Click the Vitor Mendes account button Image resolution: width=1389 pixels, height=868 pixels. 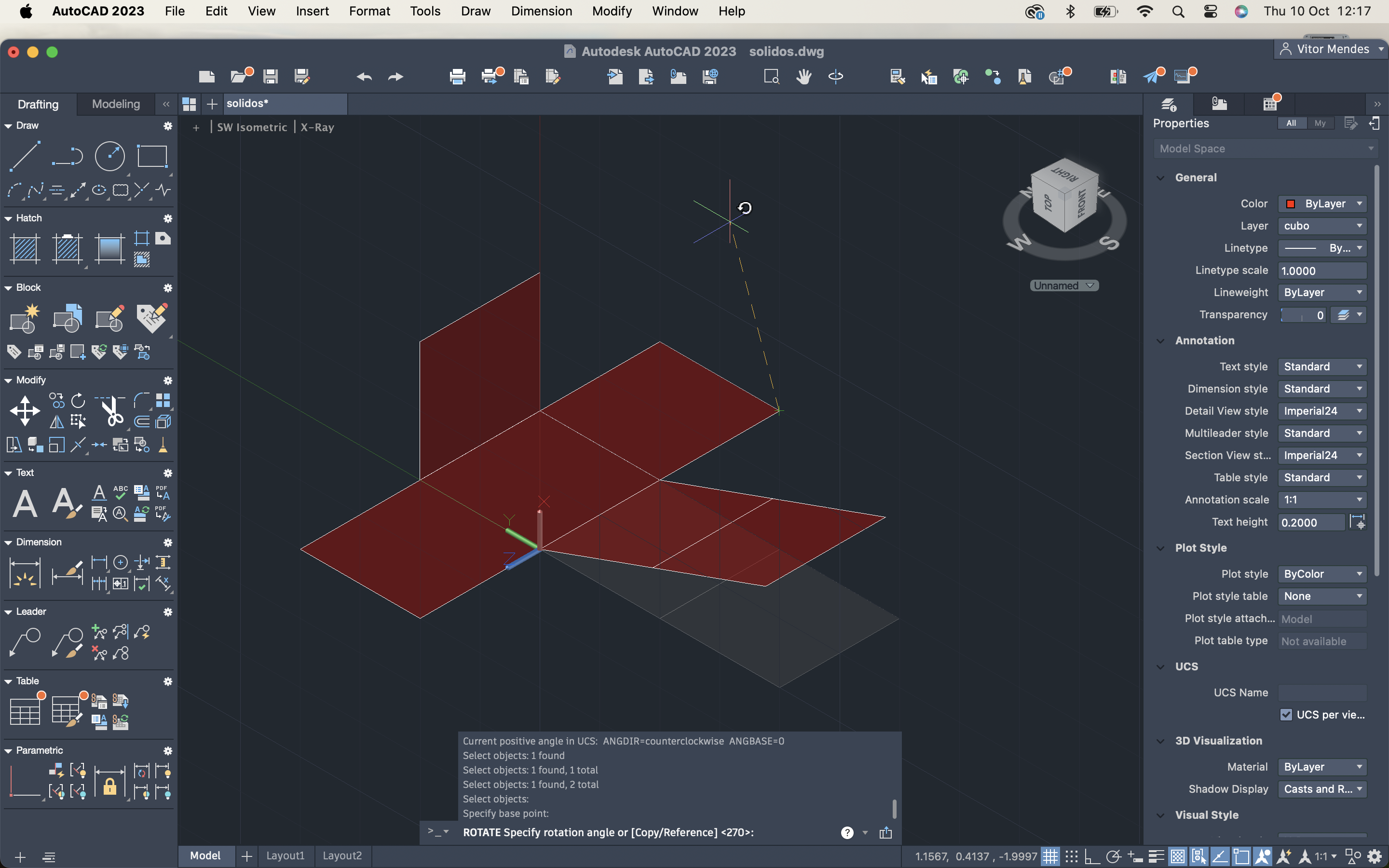pyautogui.click(x=1332, y=49)
